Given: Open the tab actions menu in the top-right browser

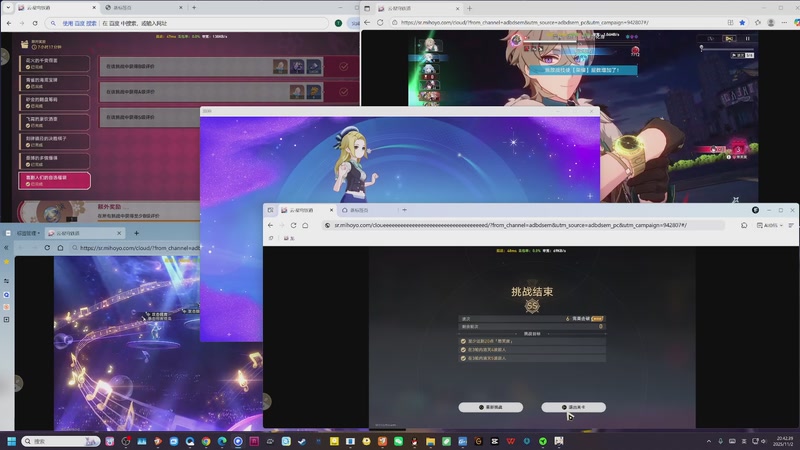Looking at the screenshot, I should pos(367,8).
